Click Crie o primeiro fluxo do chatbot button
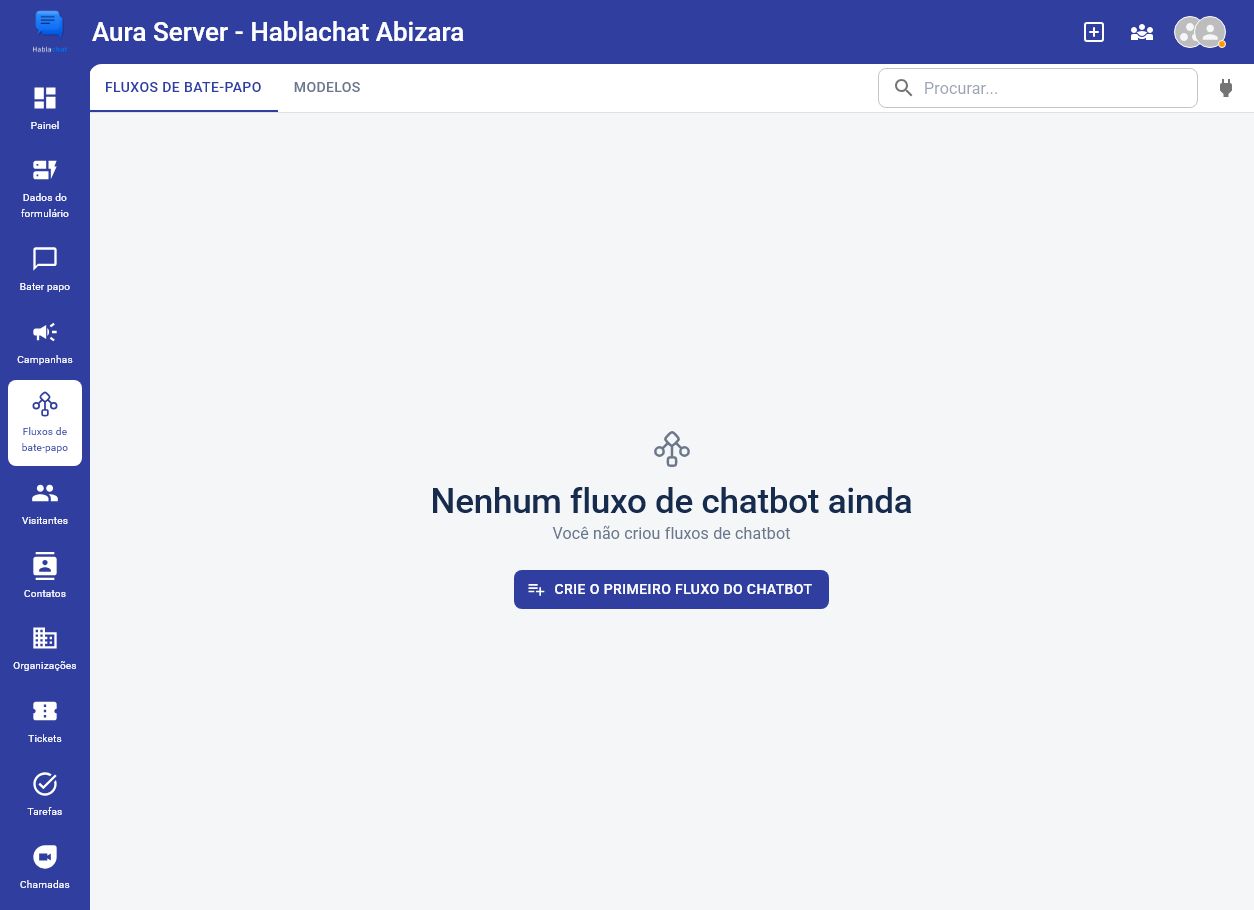 [671, 589]
